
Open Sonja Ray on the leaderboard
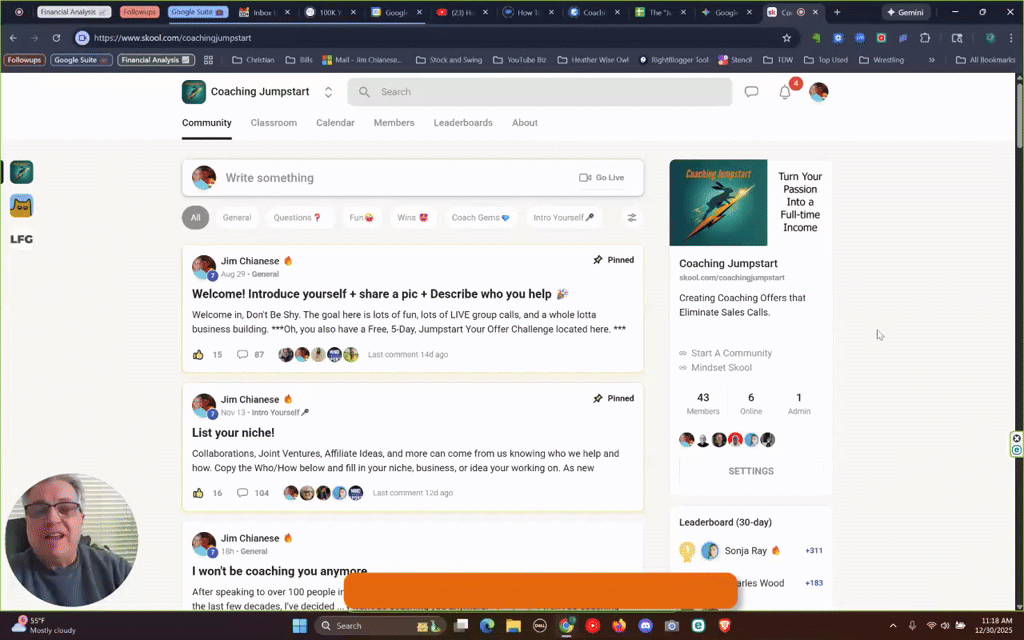[x=745, y=551]
